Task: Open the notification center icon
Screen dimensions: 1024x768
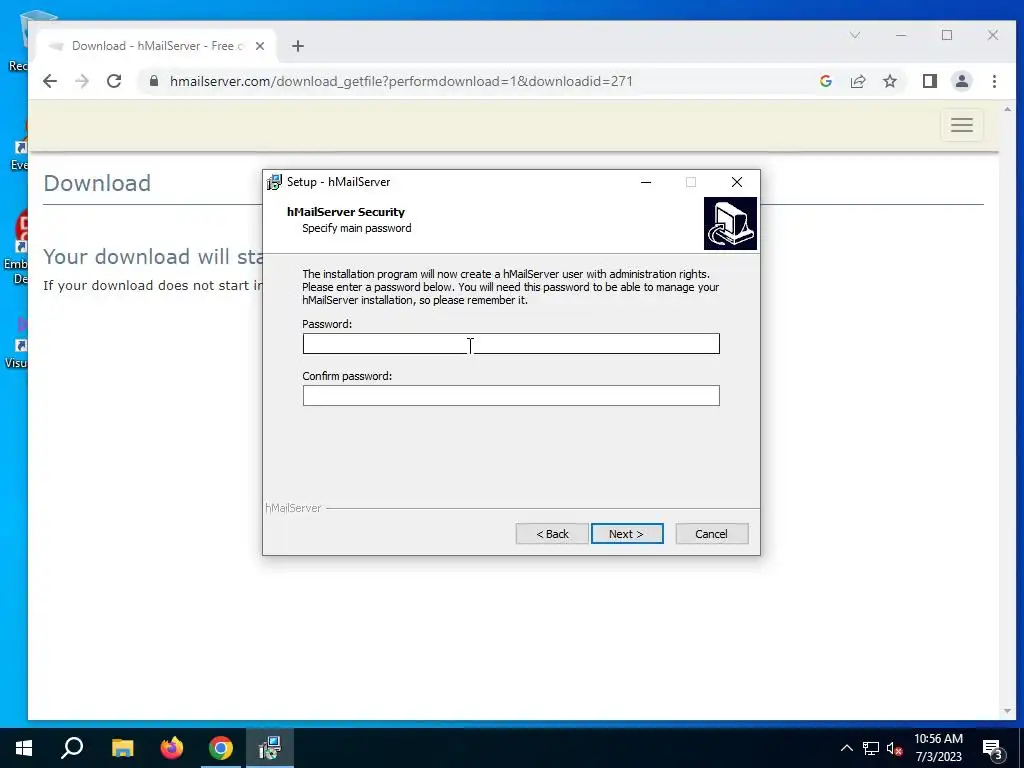Action: 993,748
